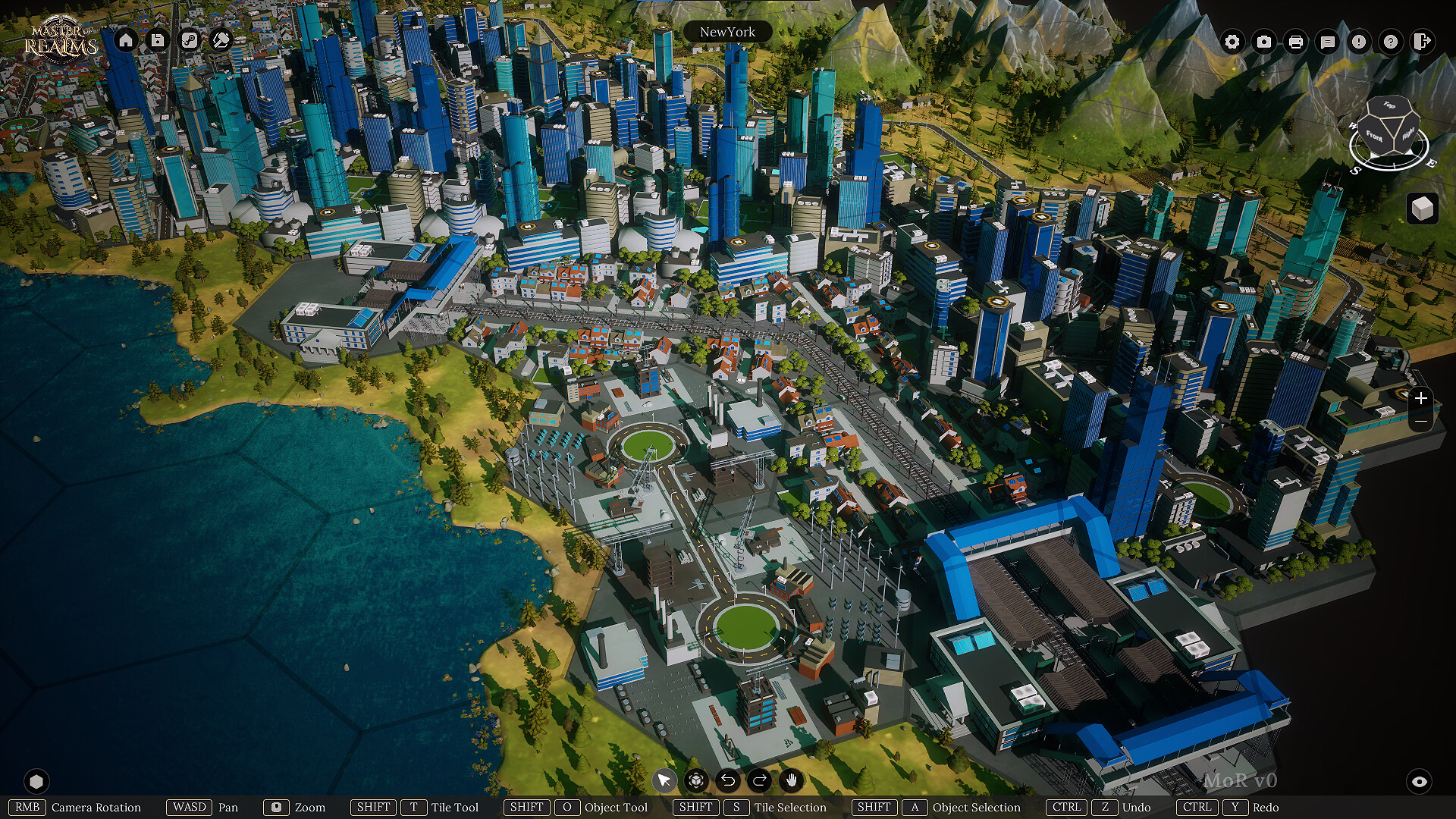Click the NewYork map name label
This screenshot has width=1456, height=819.
[x=727, y=31]
